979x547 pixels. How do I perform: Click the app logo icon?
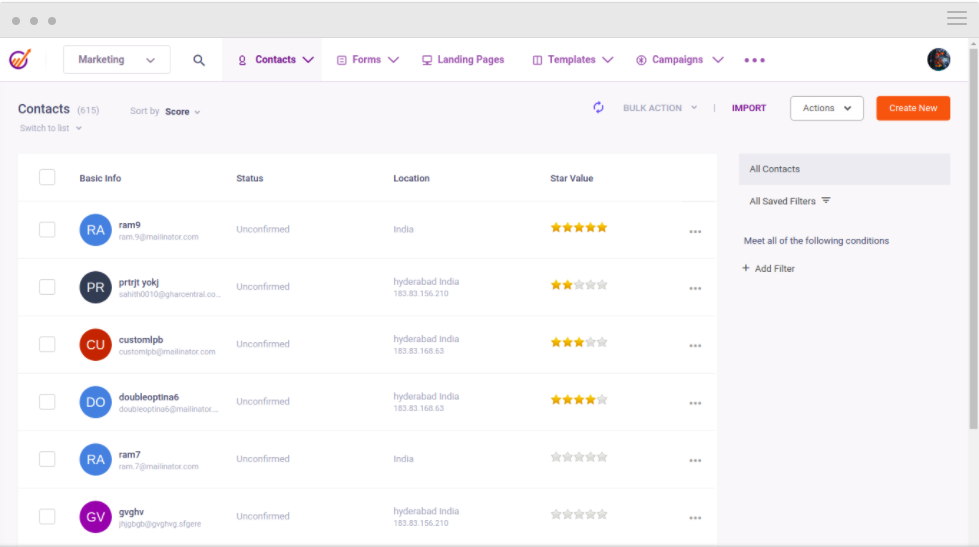point(20,60)
